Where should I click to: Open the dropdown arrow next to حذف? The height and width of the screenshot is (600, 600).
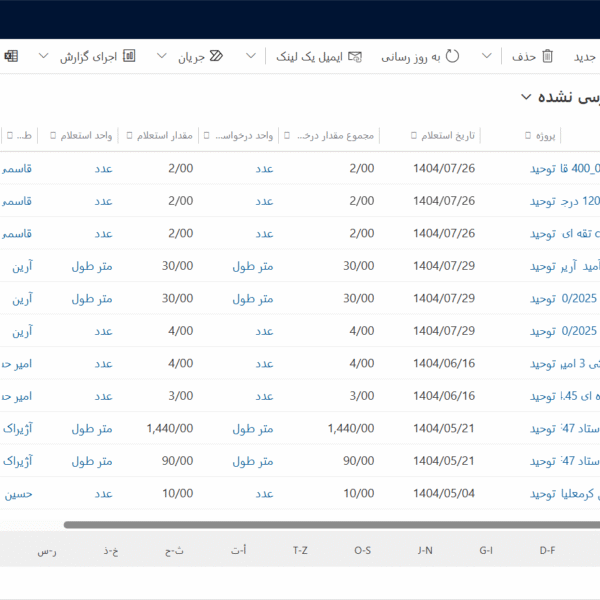[x=487, y=57]
